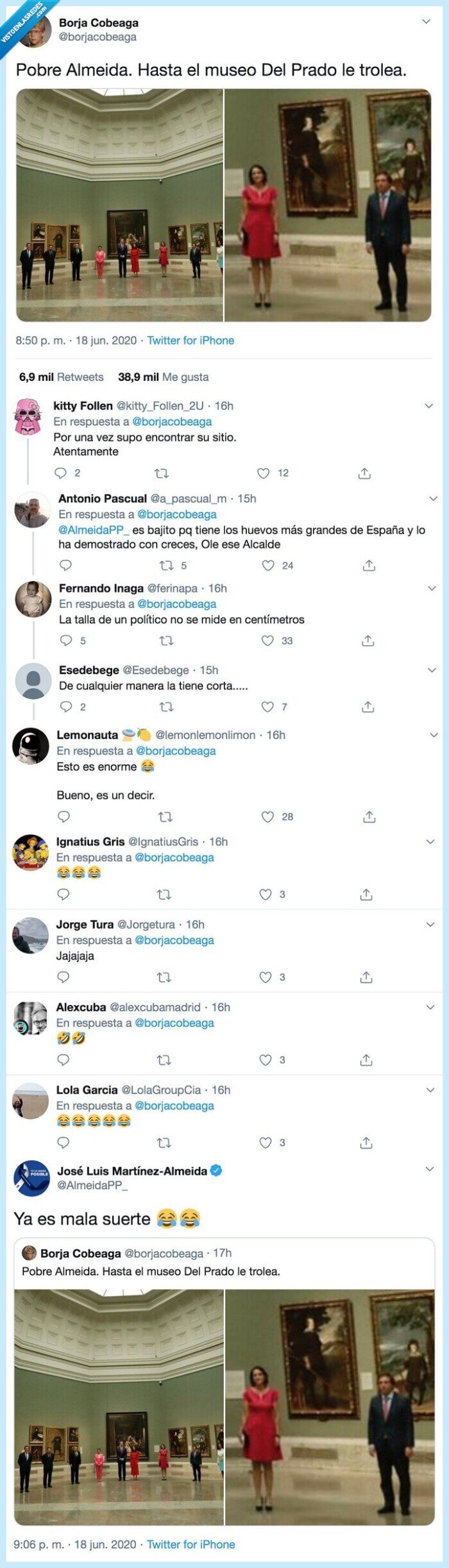The height and width of the screenshot is (1568, 449).
Task: Like Lemonauta's reply
Action: 267,817
